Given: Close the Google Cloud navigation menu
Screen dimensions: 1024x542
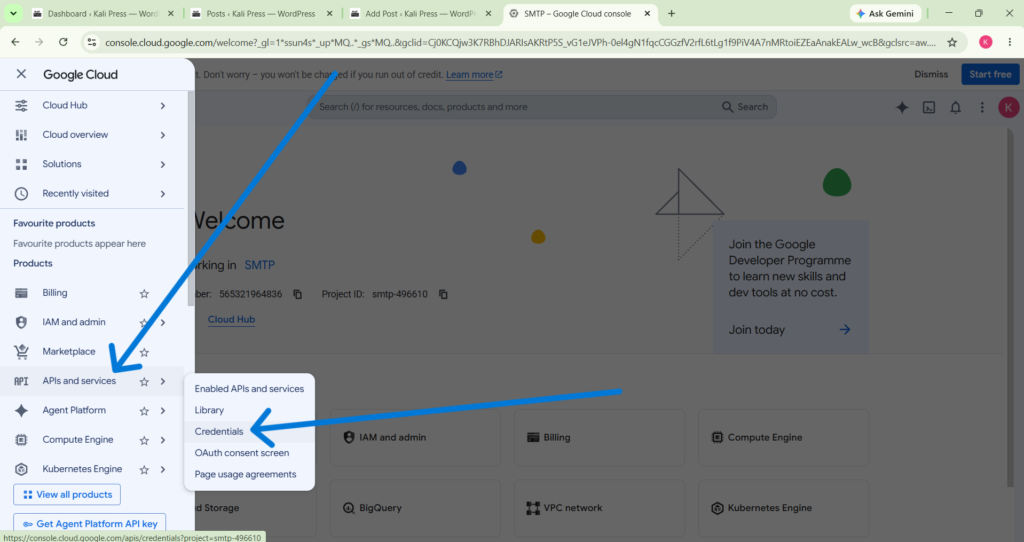Looking at the screenshot, I should coord(21,74).
